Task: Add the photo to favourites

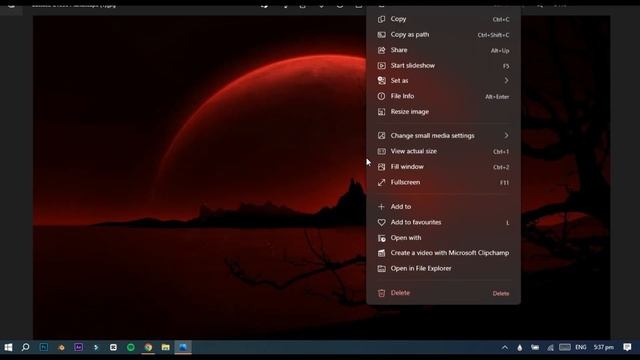Action: coord(443,222)
